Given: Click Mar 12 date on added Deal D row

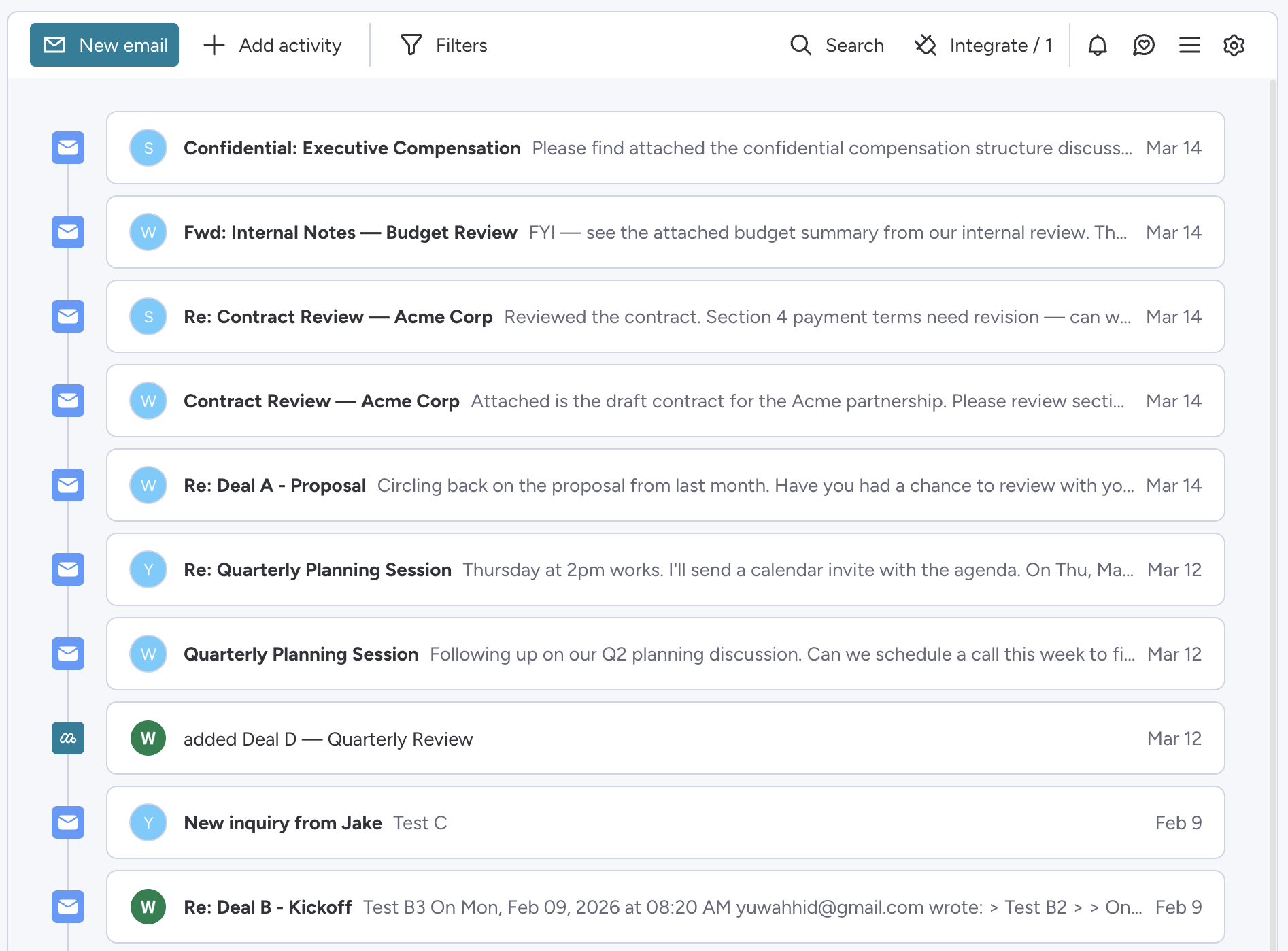Looking at the screenshot, I should 1174,739.
